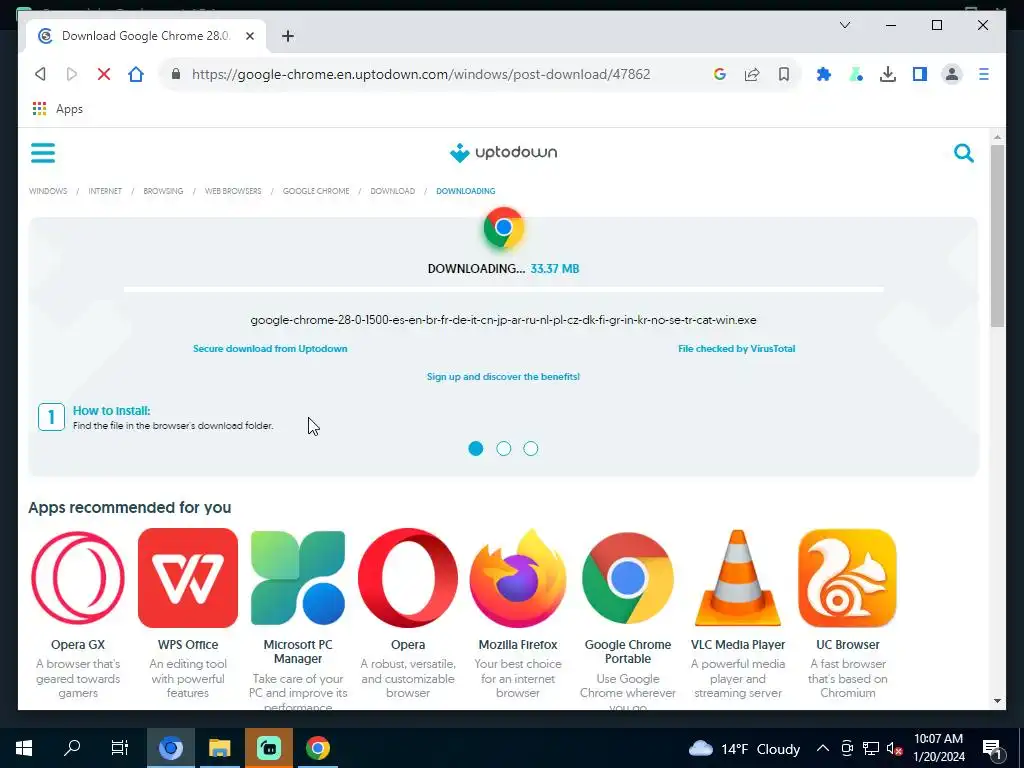Go to WEB BROWSERS breadcrumb

click(x=233, y=191)
